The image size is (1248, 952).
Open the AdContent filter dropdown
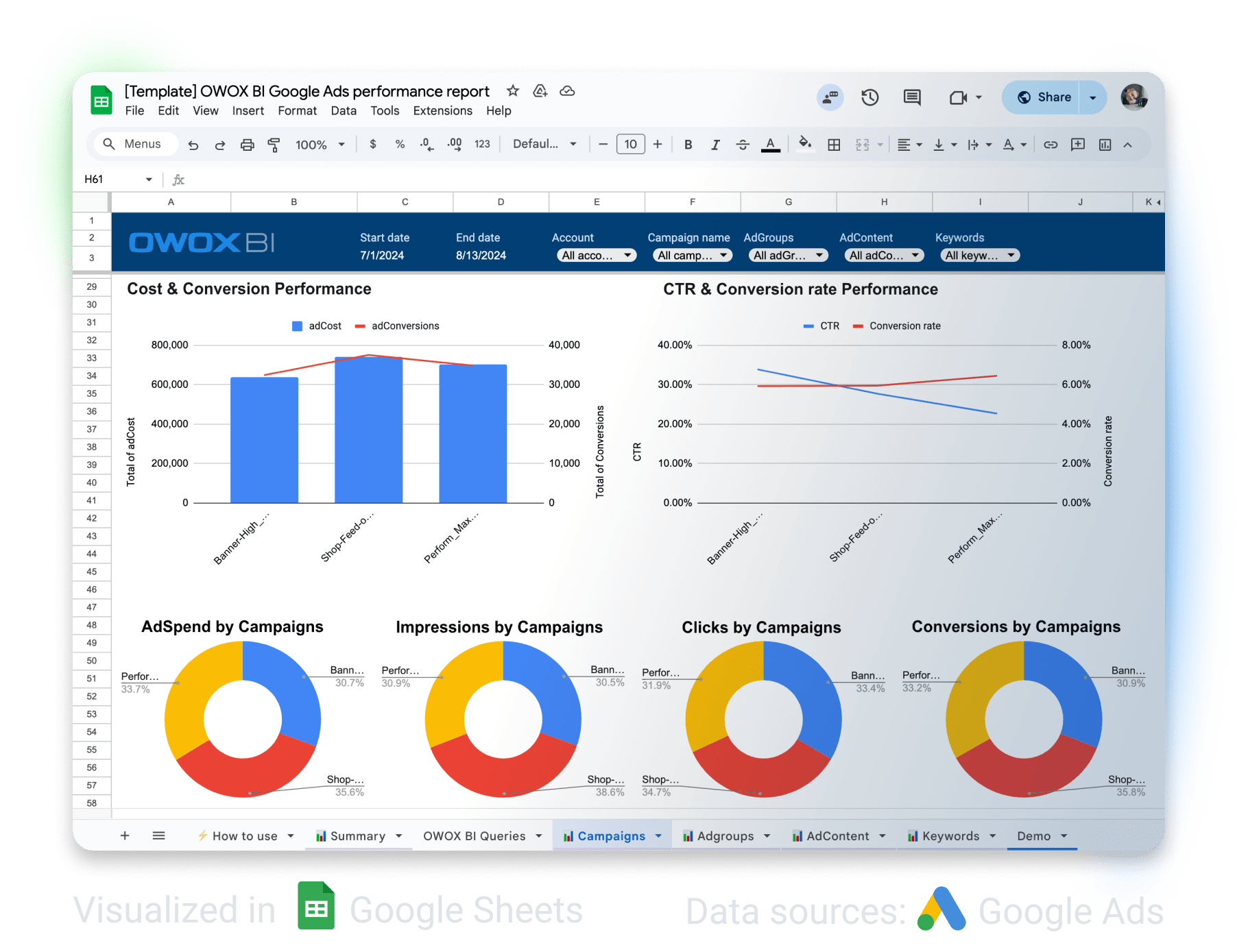[884, 256]
